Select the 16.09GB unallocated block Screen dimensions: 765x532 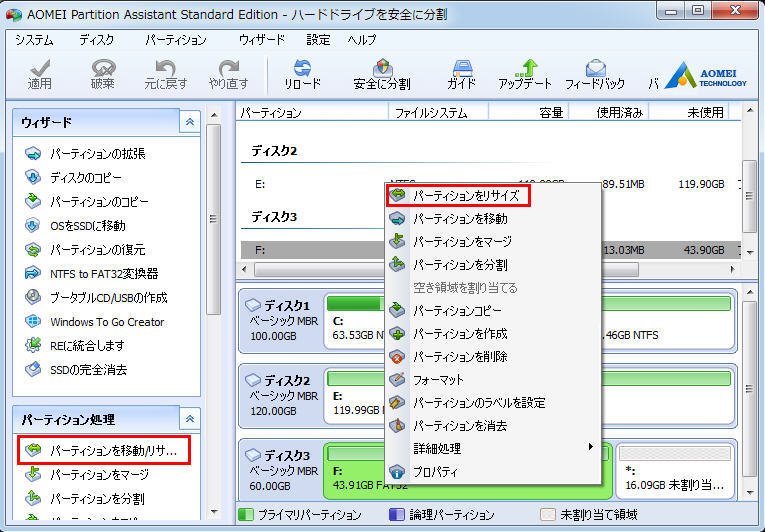point(675,471)
